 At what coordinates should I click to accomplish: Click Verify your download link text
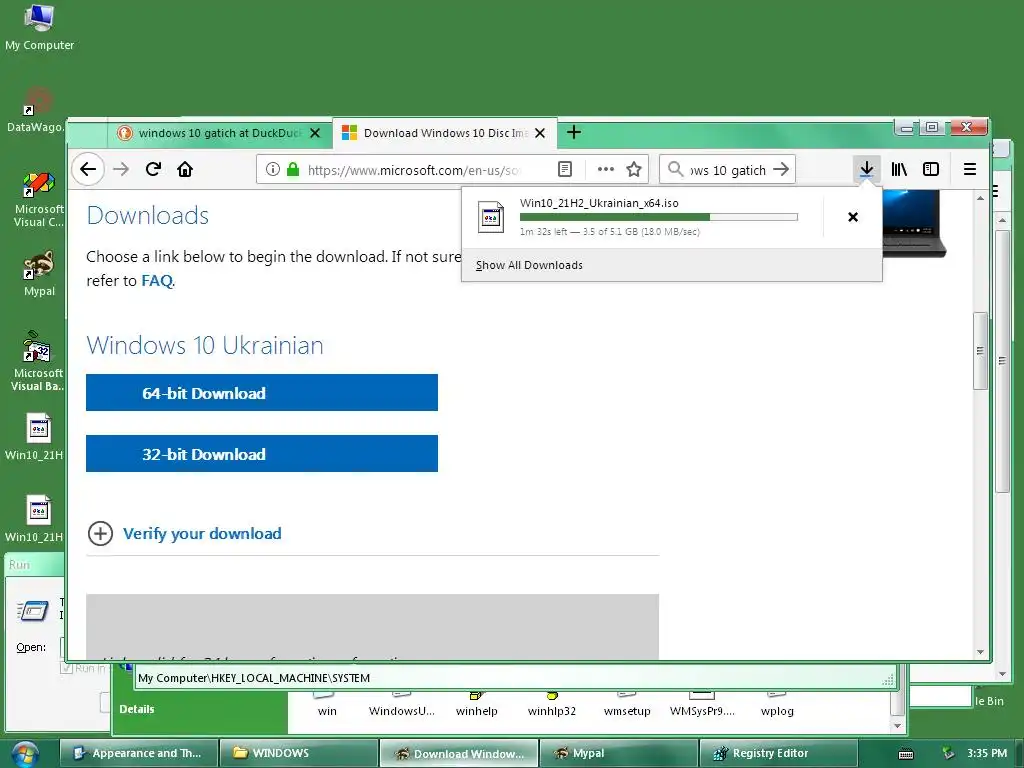click(202, 534)
